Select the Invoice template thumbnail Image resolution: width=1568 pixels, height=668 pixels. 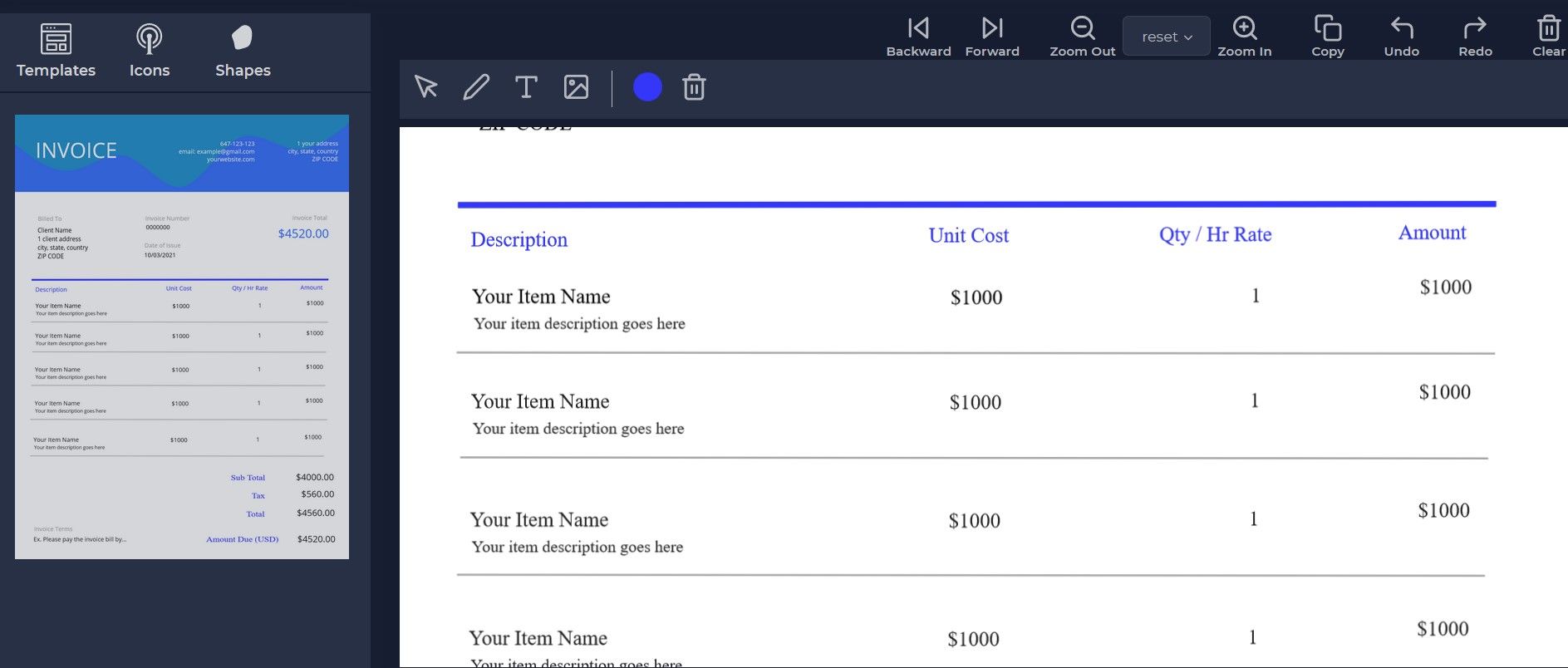[x=182, y=336]
